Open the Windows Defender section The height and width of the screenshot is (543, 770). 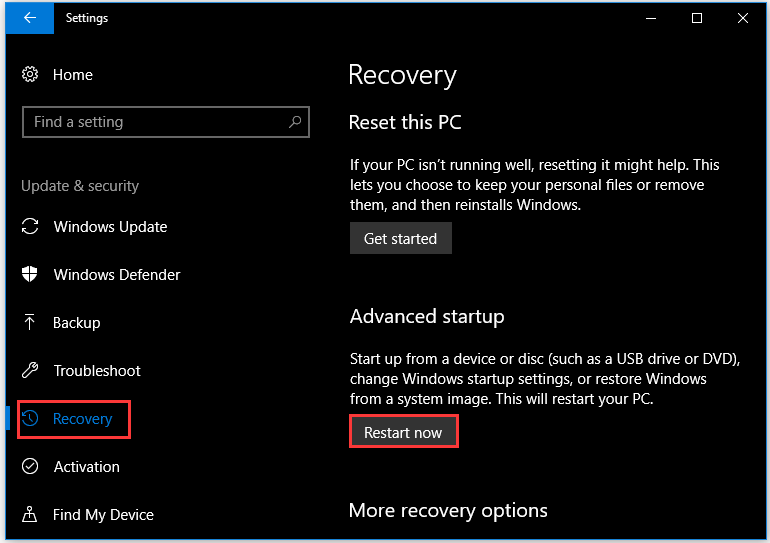click(x=117, y=274)
